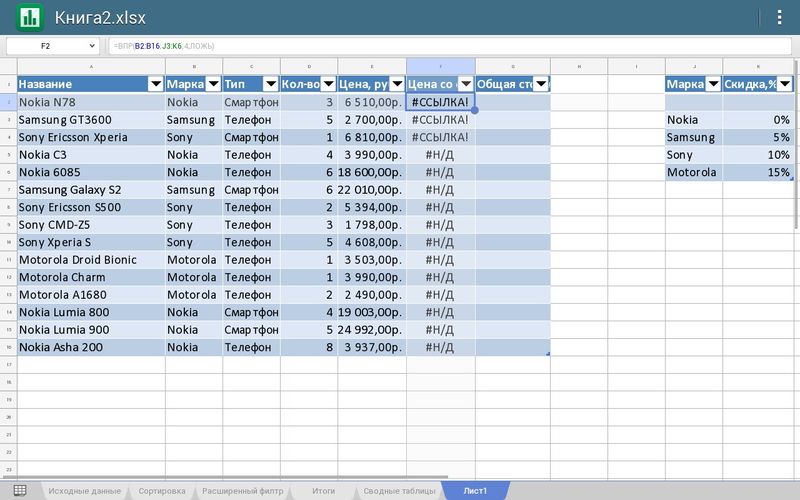This screenshot has width=800, height=500.
Task: Tap the green spreadsheet app icon
Action: click(x=30, y=17)
